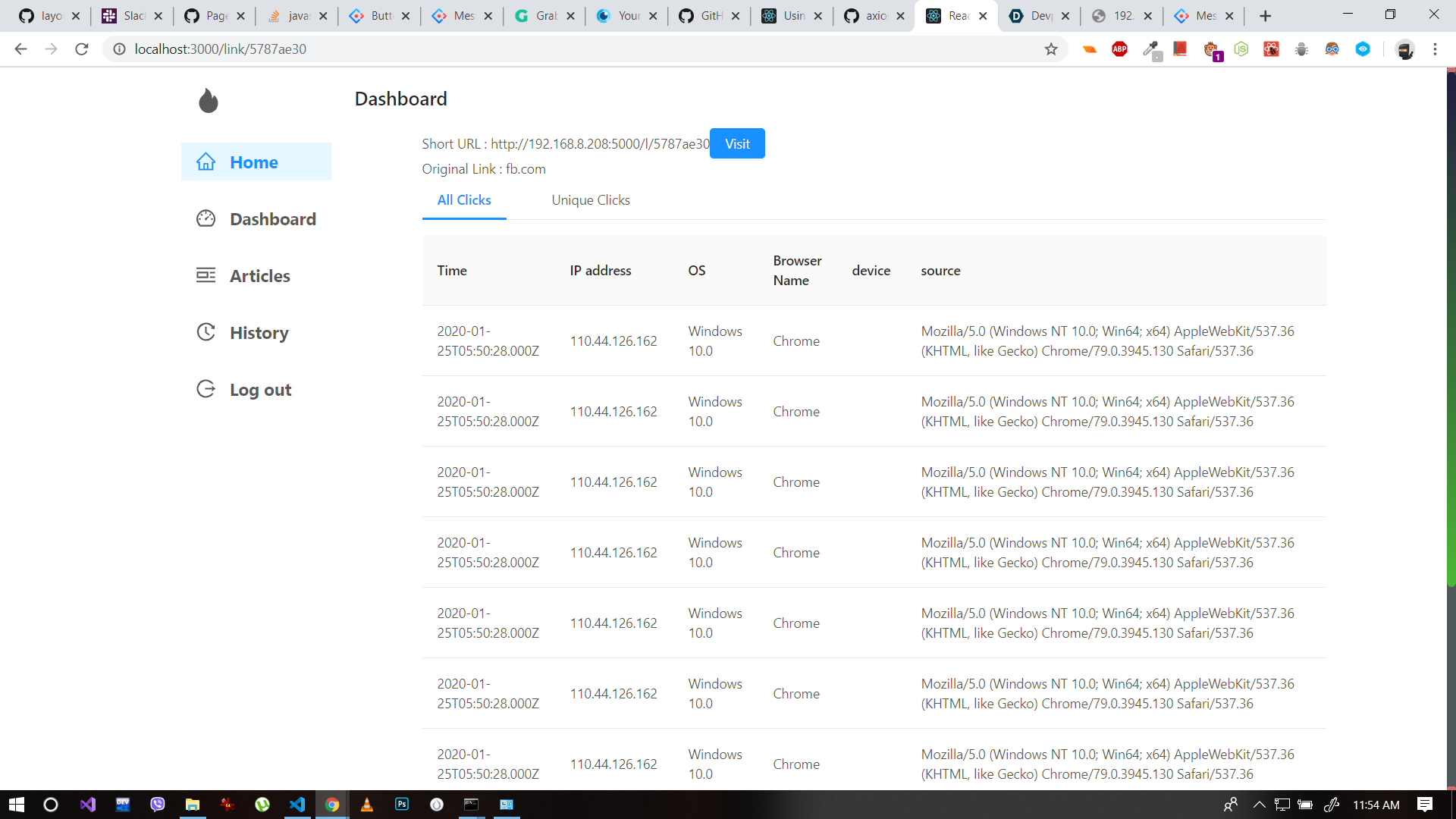Switch to the All Clicks tab
1456x819 pixels.
pos(464,200)
